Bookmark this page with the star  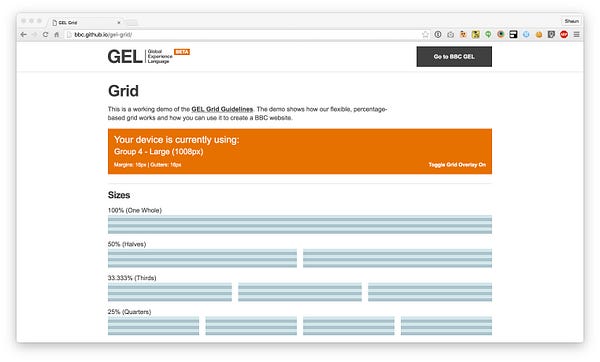tap(425, 34)
